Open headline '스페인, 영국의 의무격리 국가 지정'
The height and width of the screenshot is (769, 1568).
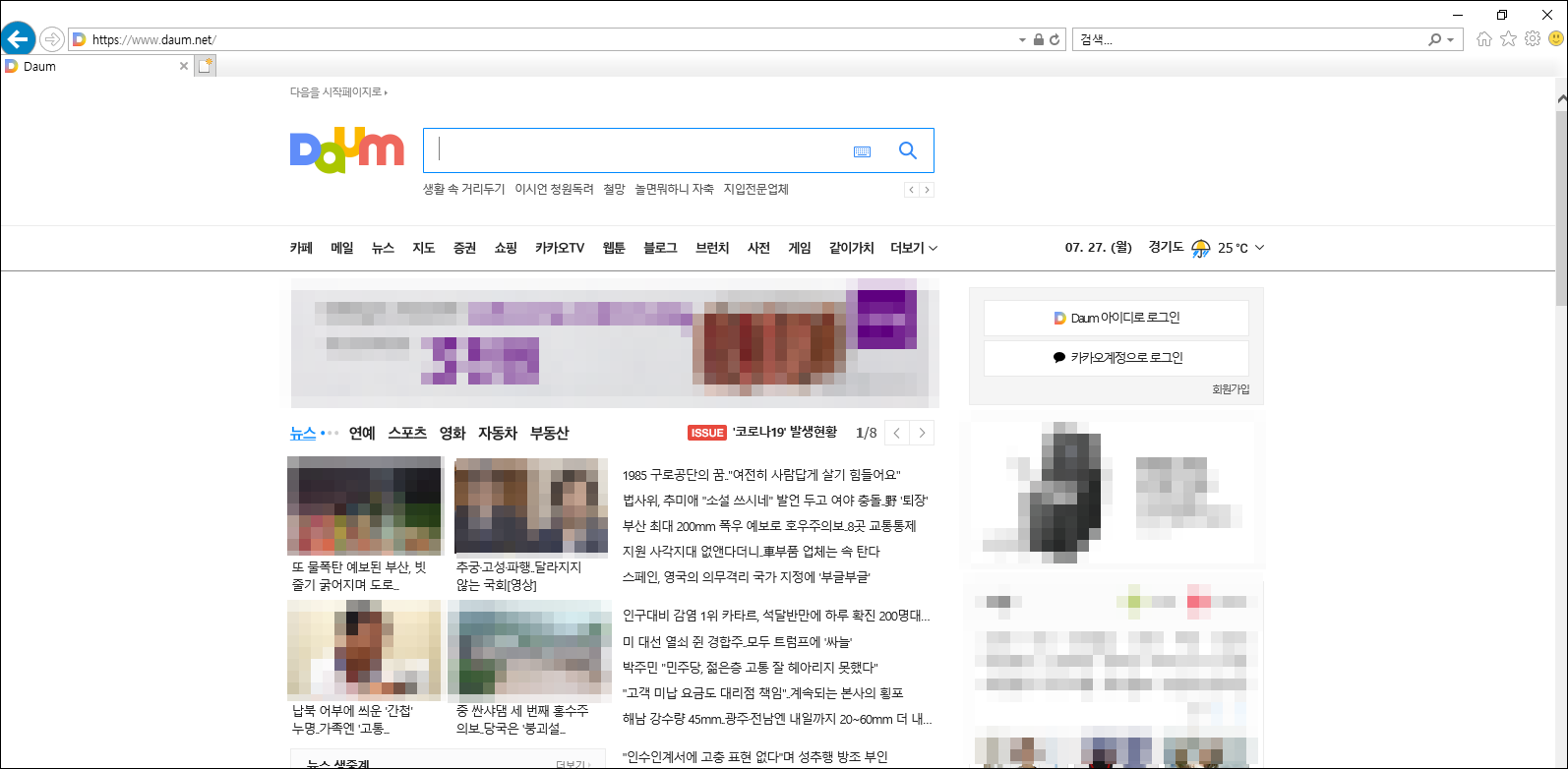(746, 577)
